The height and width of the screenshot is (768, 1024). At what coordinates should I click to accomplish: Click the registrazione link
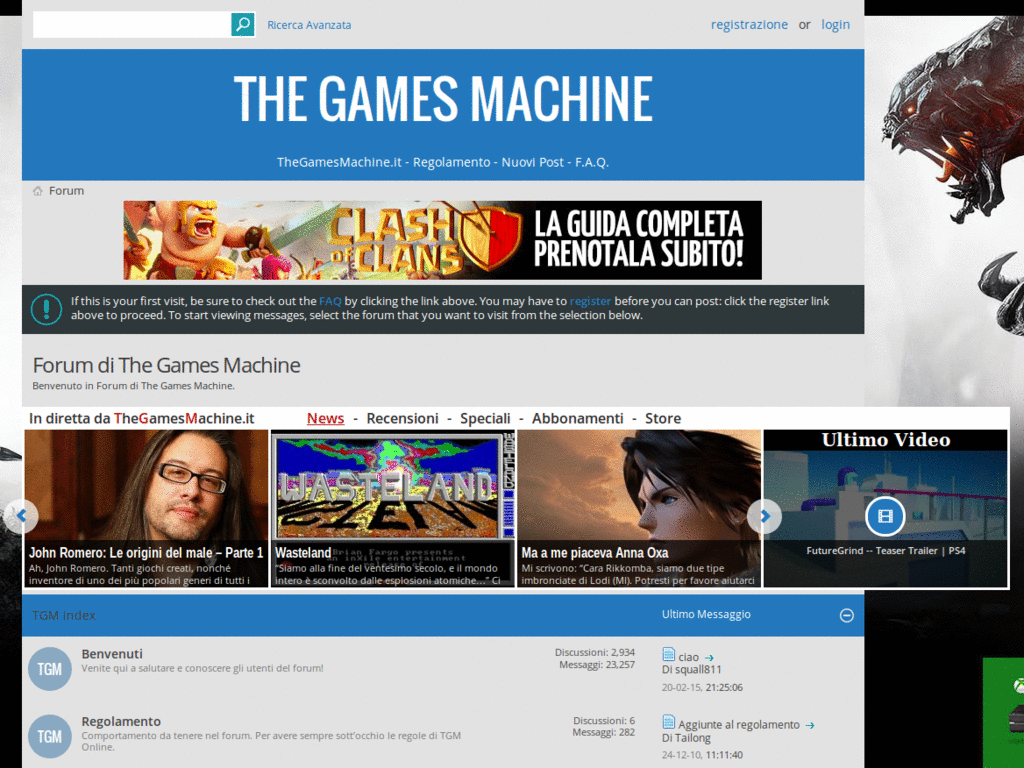[x=749, y=24]
